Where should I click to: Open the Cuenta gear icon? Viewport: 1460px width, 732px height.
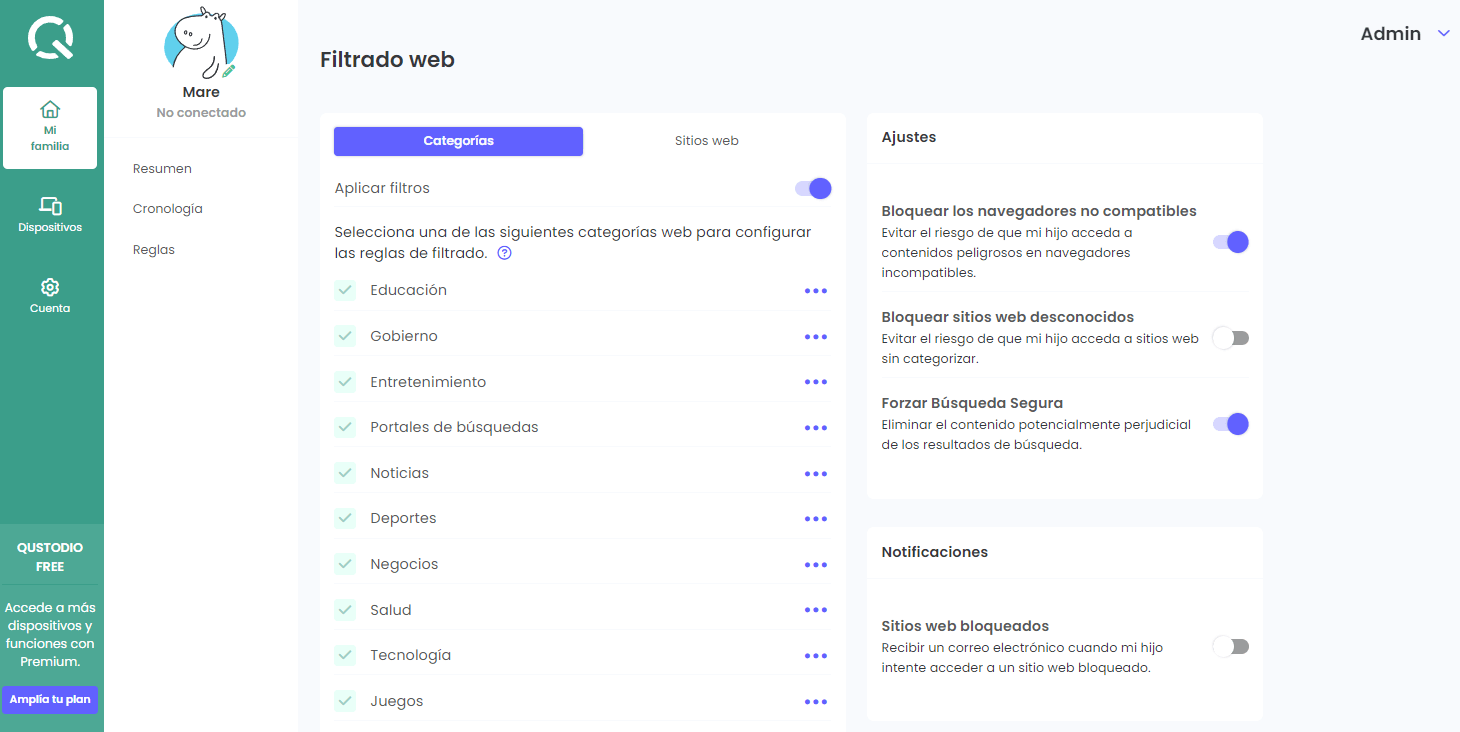pyautogui.click(x=50, y=288)
